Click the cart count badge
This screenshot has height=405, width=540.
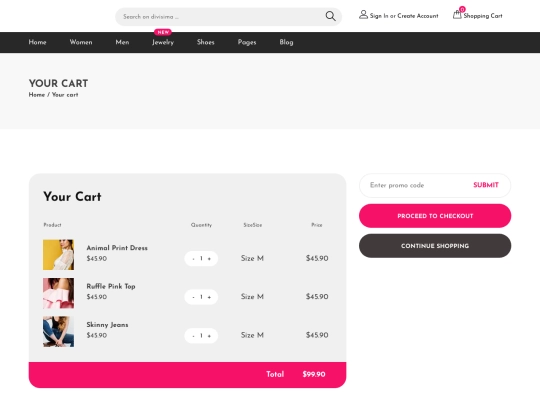coord(462,9)
